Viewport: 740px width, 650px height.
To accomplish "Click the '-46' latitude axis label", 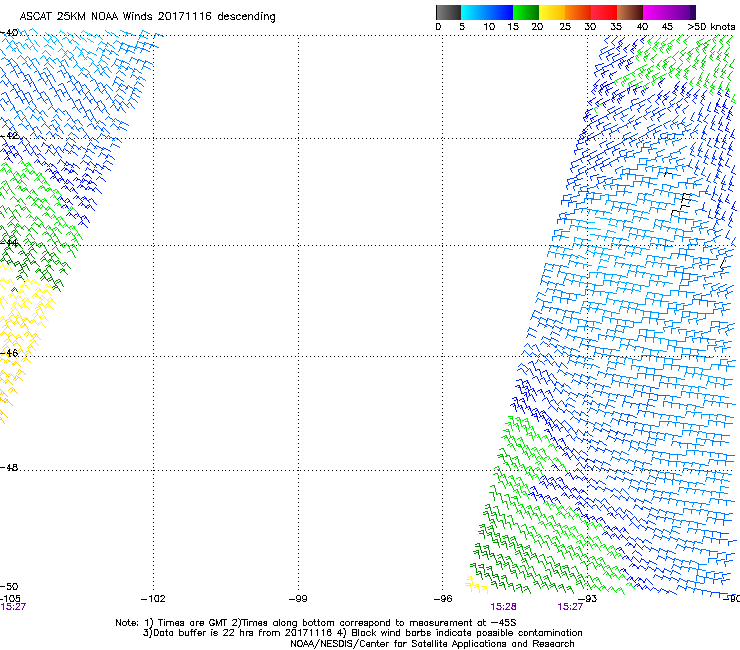I will click(x=9, y=353).
